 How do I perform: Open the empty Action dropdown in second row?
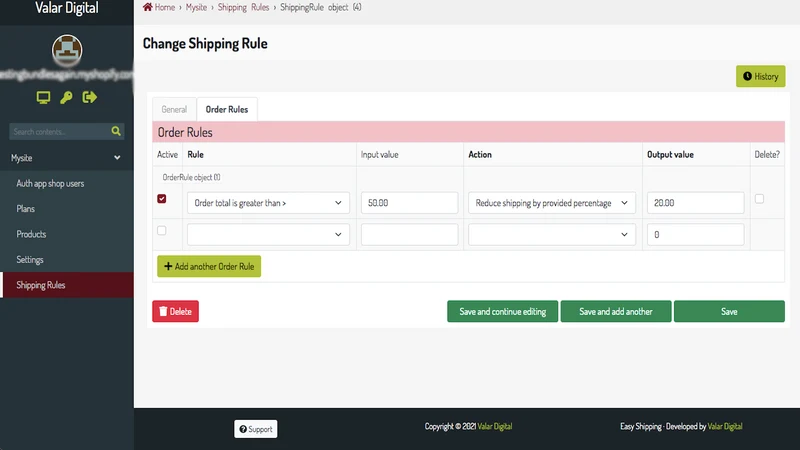point(552,234)
